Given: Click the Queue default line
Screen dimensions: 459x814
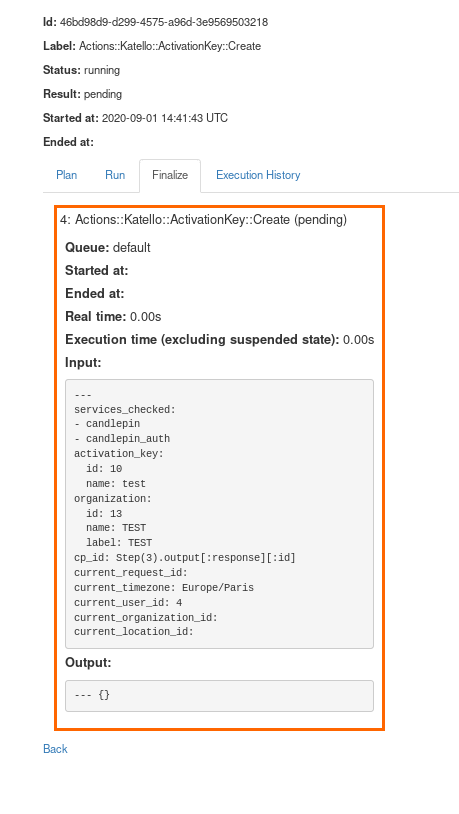Looking at the screenshot, I should click(x=107, y=248).
